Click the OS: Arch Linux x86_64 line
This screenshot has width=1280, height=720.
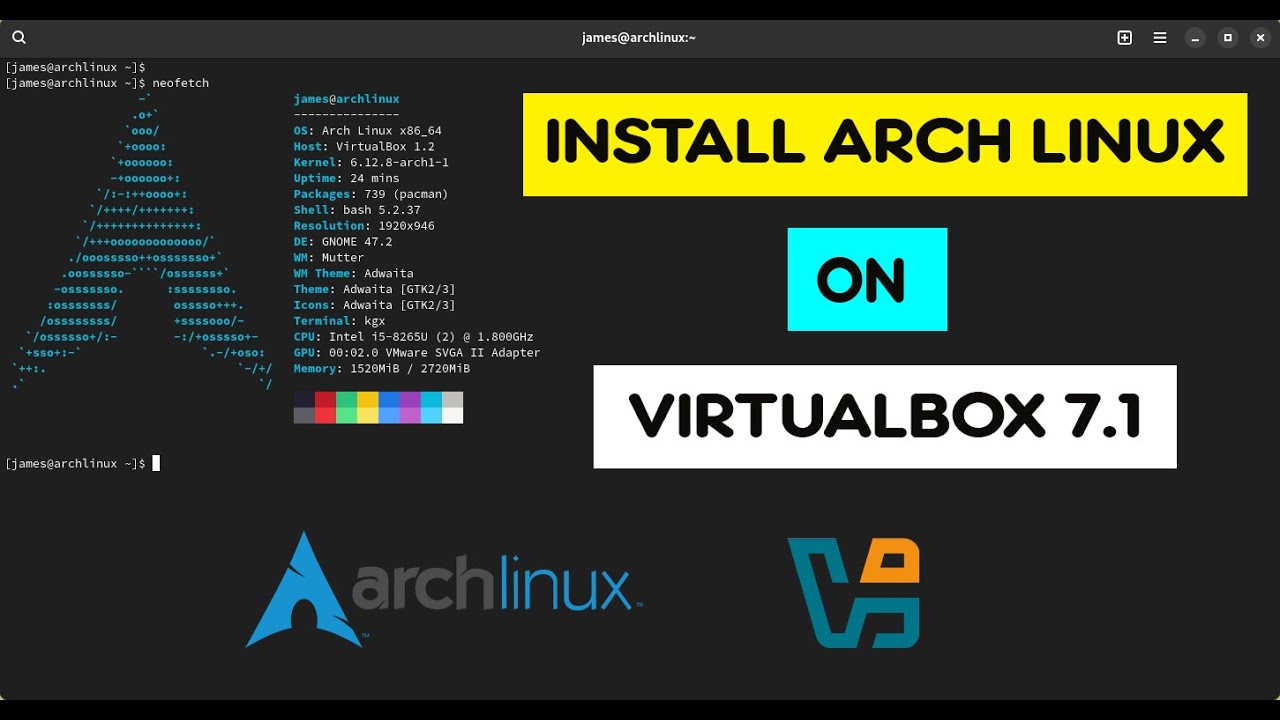click(367, 131)
